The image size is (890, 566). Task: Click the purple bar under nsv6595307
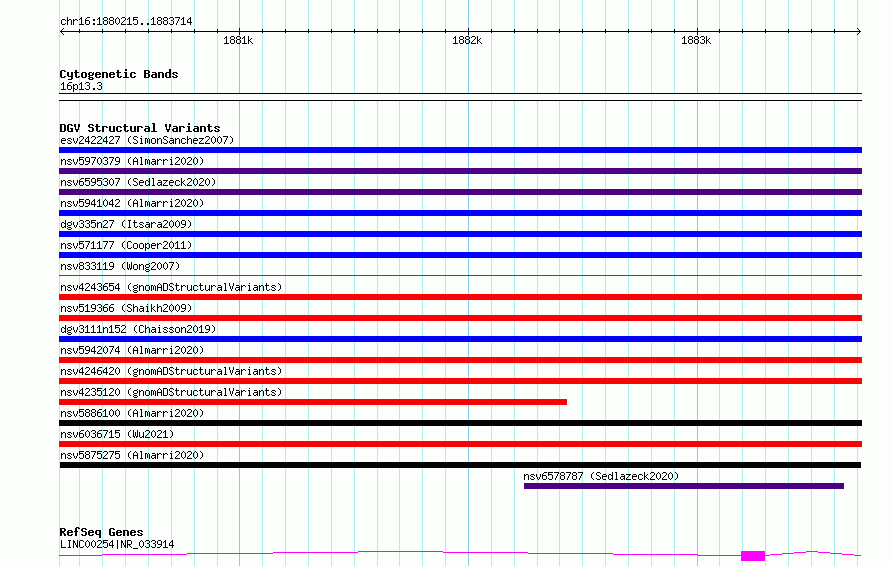pos(460,192)
